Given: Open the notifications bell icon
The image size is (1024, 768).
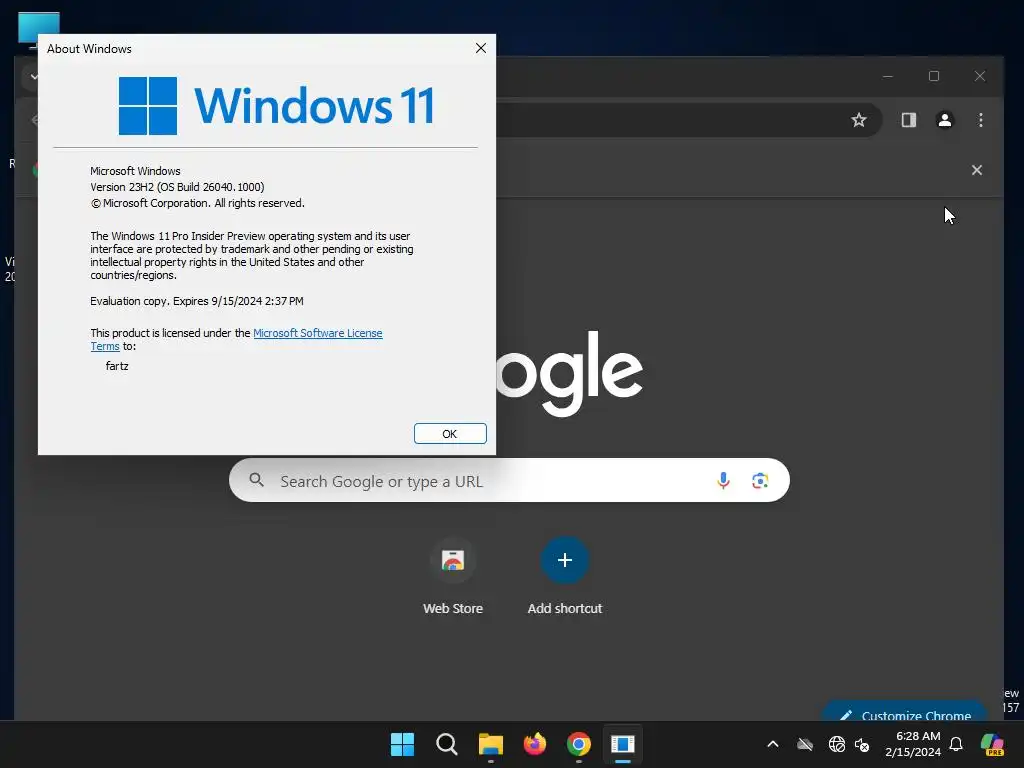Looking at the screenshot, I should (x=956, y=744).
